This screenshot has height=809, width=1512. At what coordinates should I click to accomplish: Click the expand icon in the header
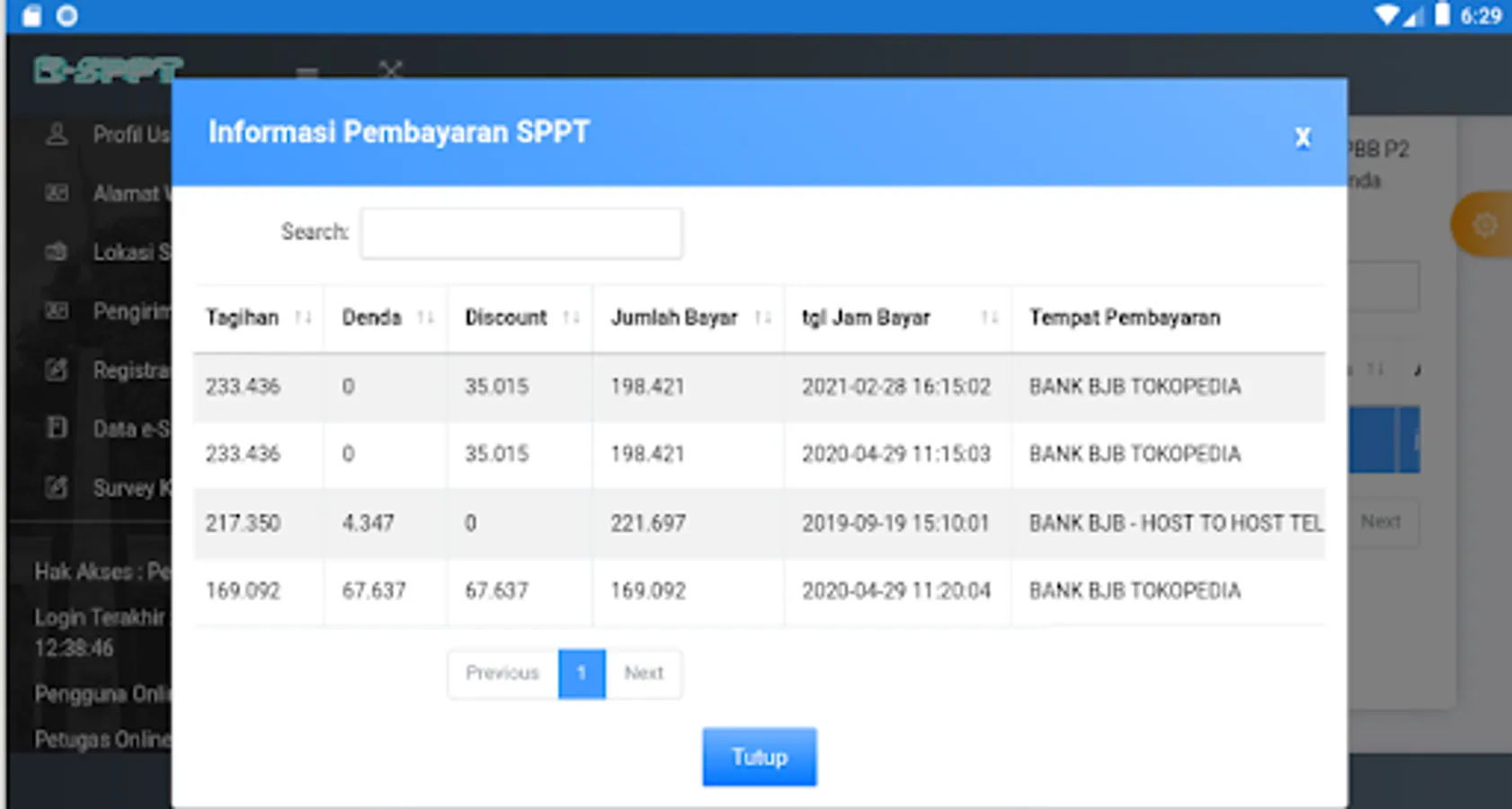point(390,70)
